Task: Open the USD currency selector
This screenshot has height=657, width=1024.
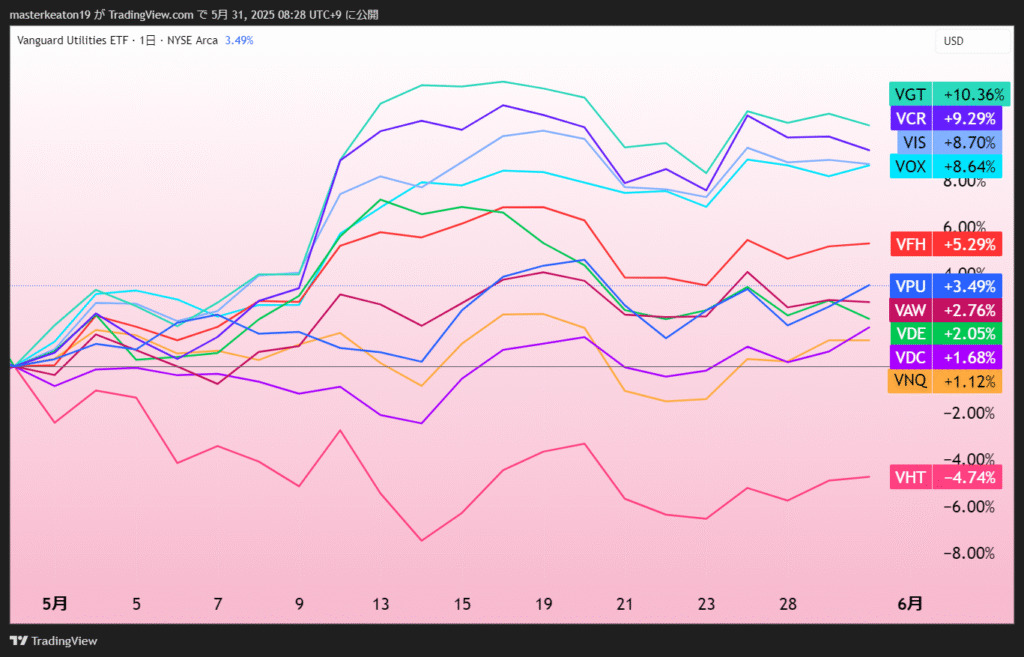Action: [x=972, y=41]
